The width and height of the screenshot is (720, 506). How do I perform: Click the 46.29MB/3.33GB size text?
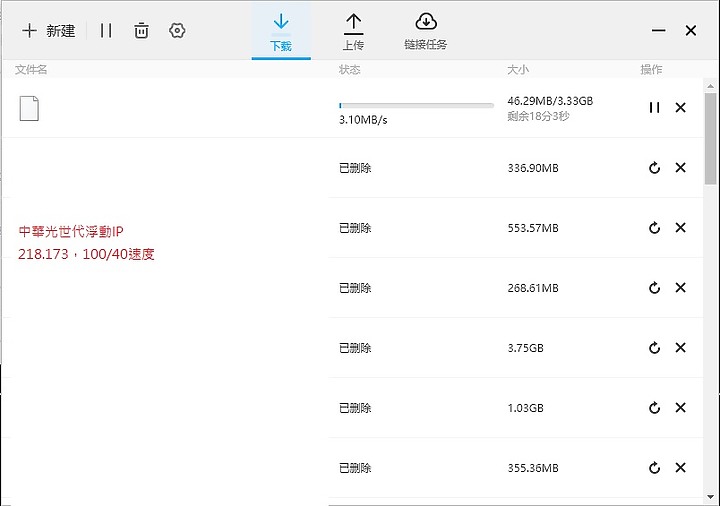[x=550, y=101]
